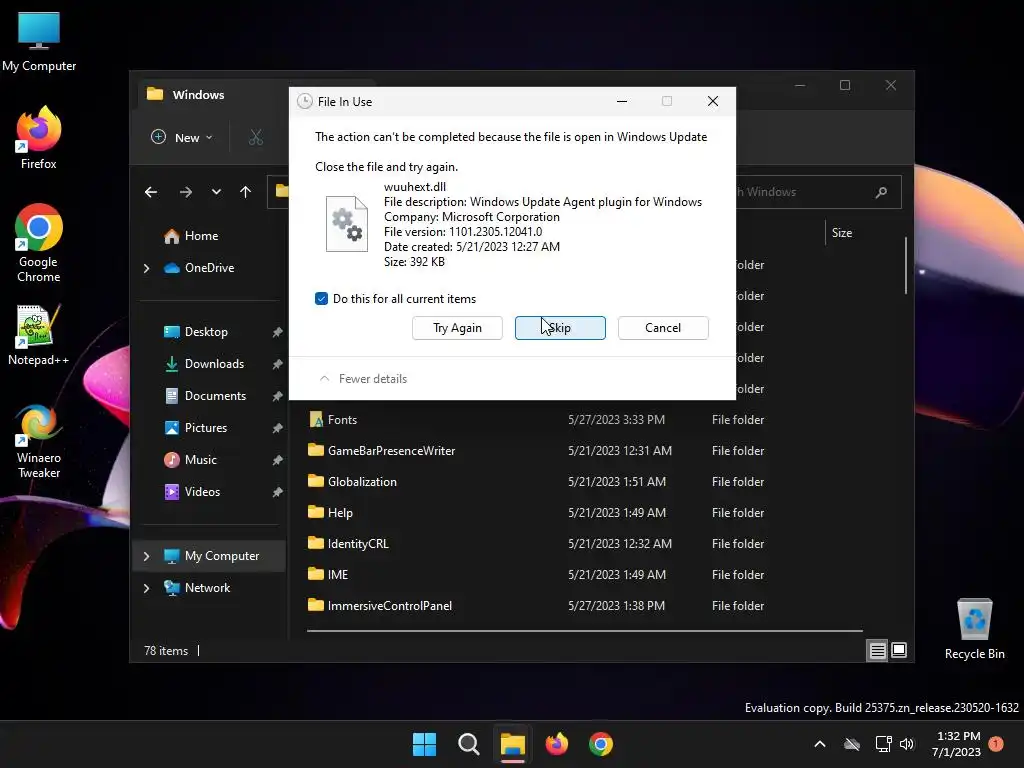Cancel the File In Use dialog
1024x768 pixels.
663,328
